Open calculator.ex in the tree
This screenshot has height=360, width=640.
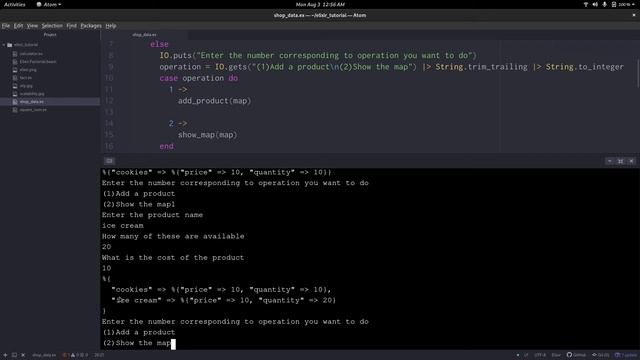[31, 53]
